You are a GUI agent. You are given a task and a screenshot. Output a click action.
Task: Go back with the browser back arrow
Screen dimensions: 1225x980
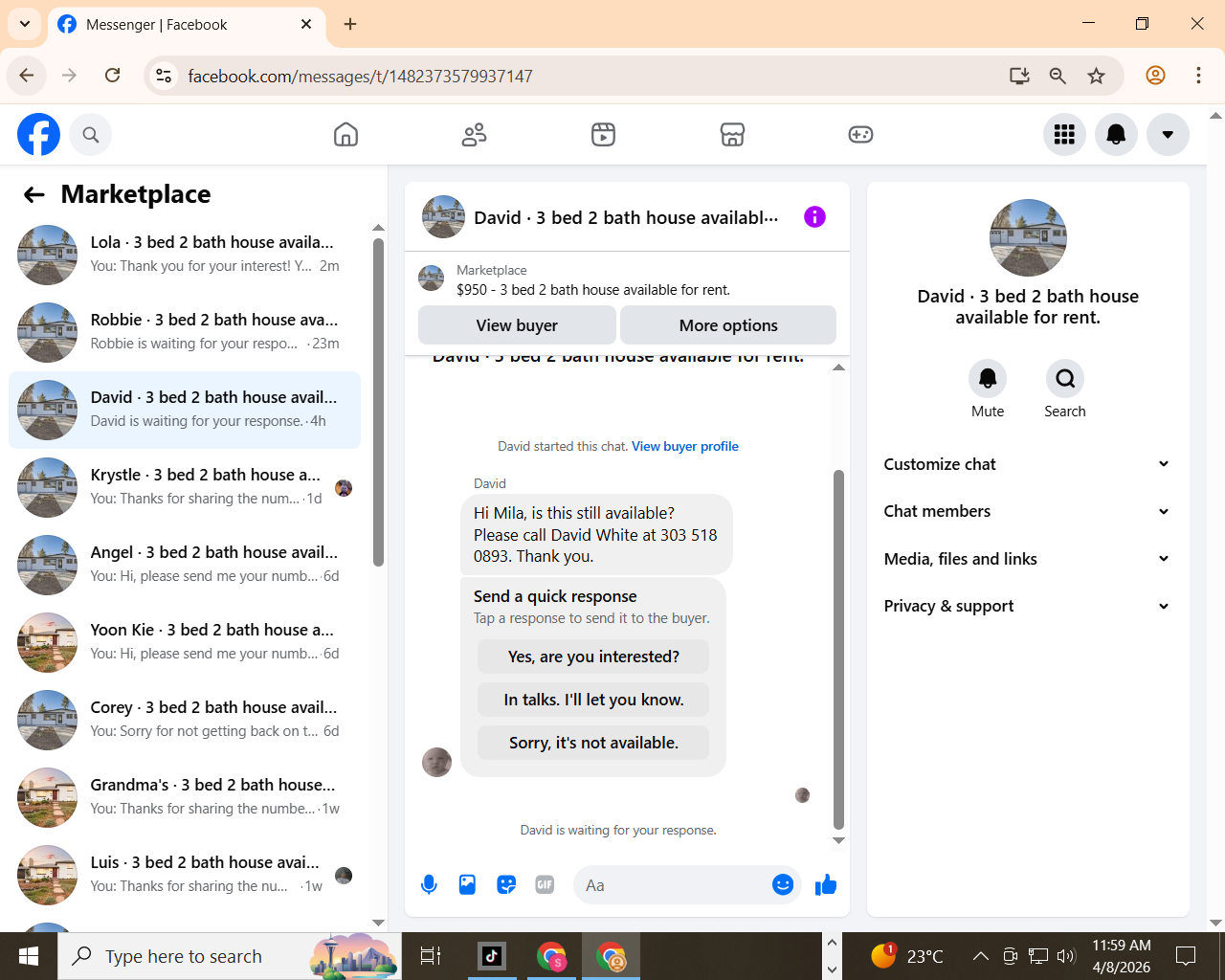27,76
